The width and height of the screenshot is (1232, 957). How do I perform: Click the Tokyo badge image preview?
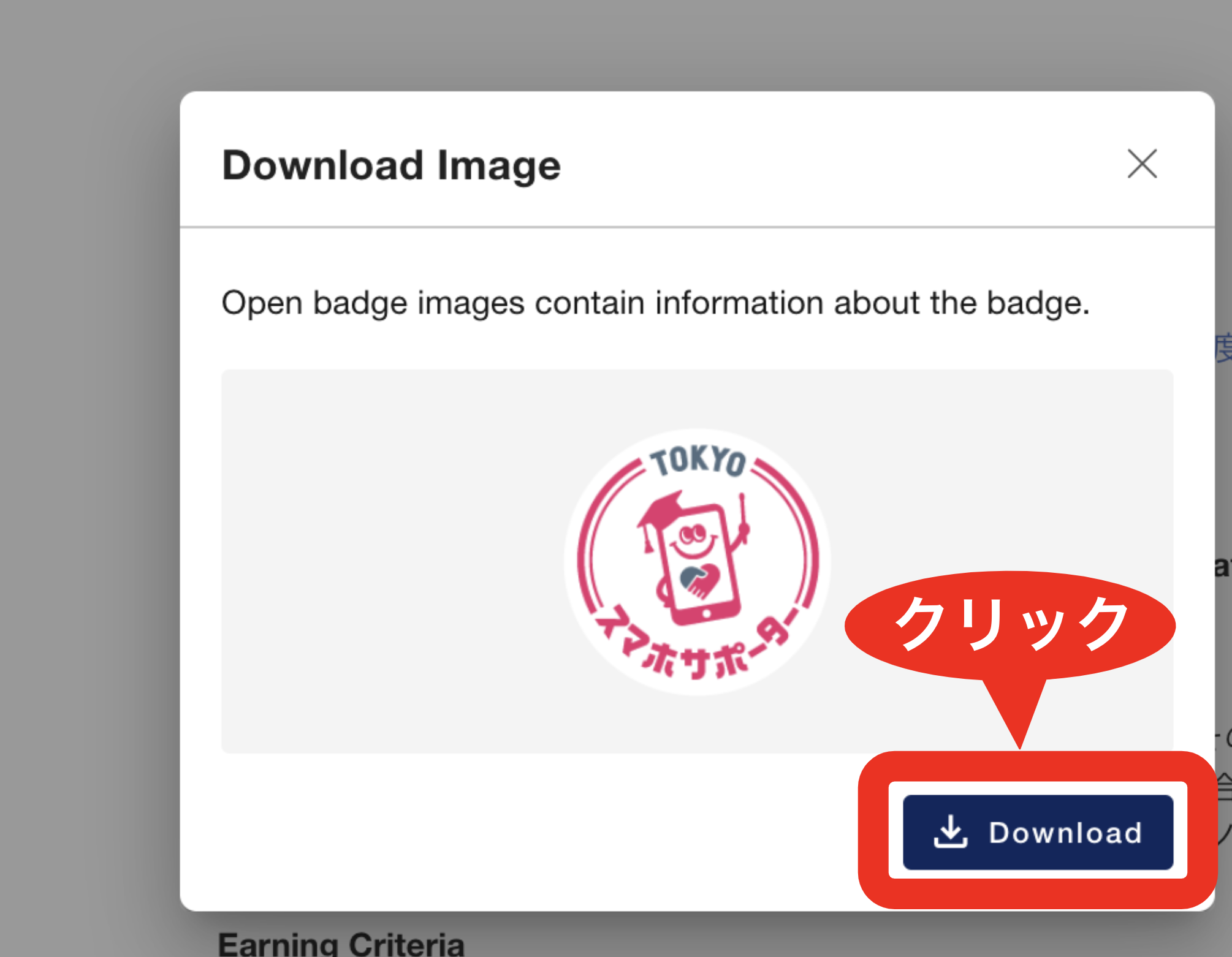[697, 562]
